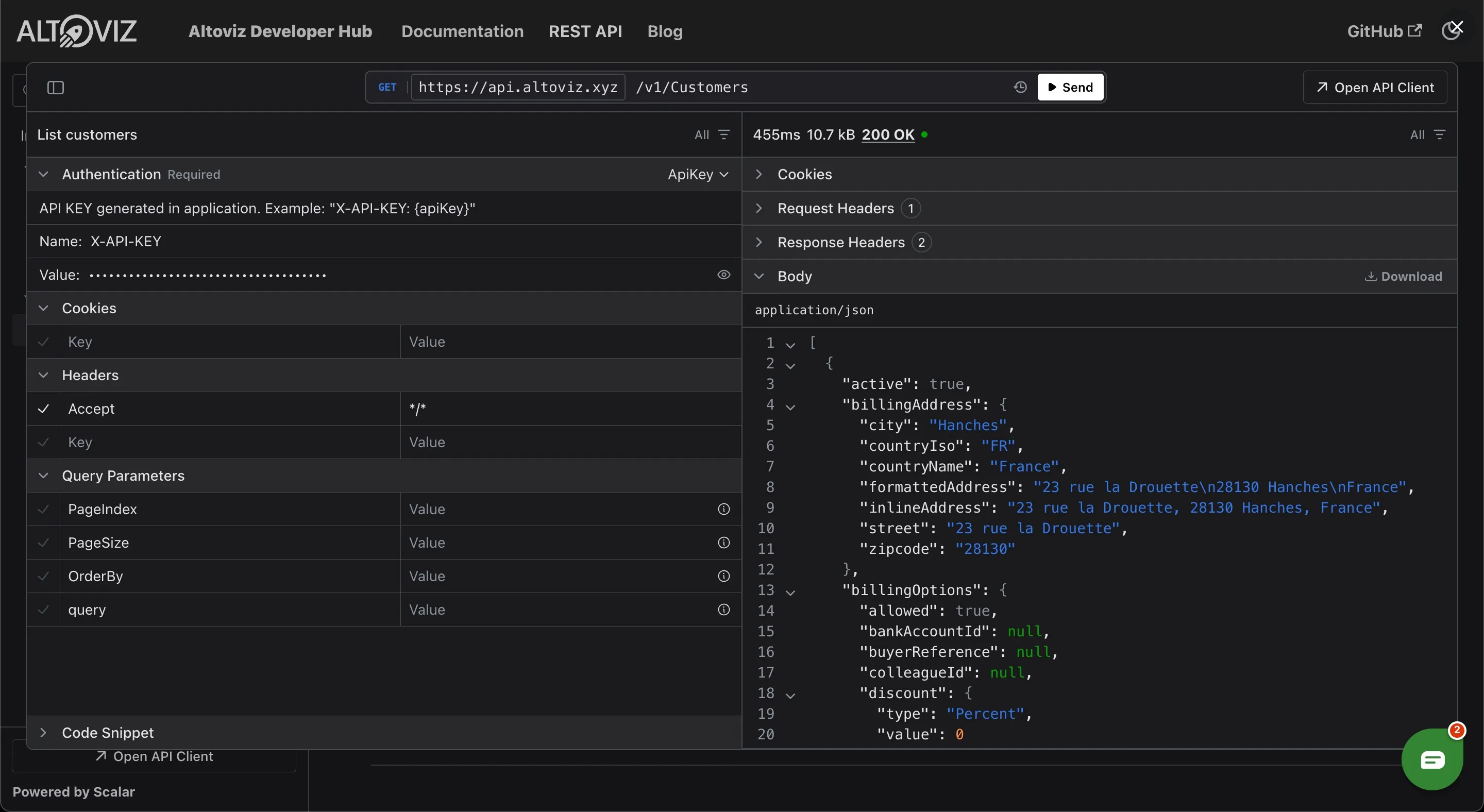Click the Send request button
This screenshot has width=1484, height=812.
(x=1070, y=87)
